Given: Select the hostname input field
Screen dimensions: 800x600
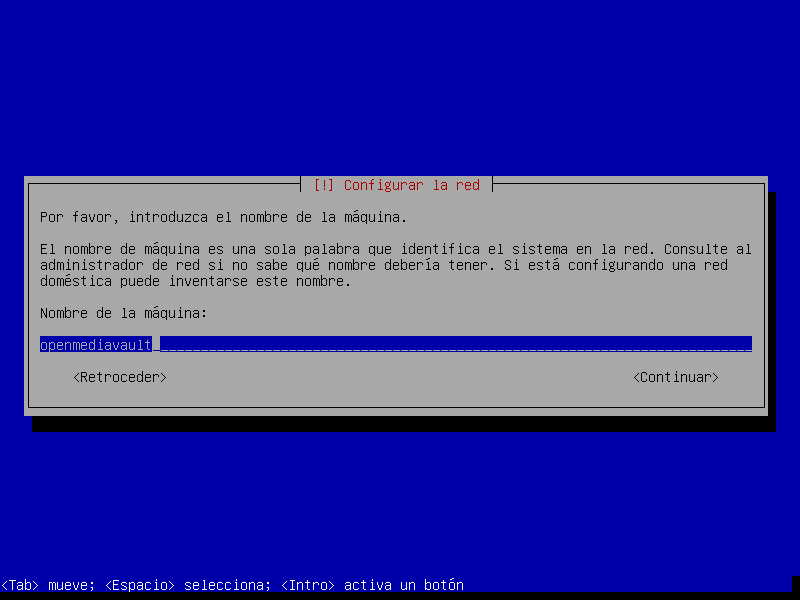Looking at the screenshot, I should pos(400,344).
